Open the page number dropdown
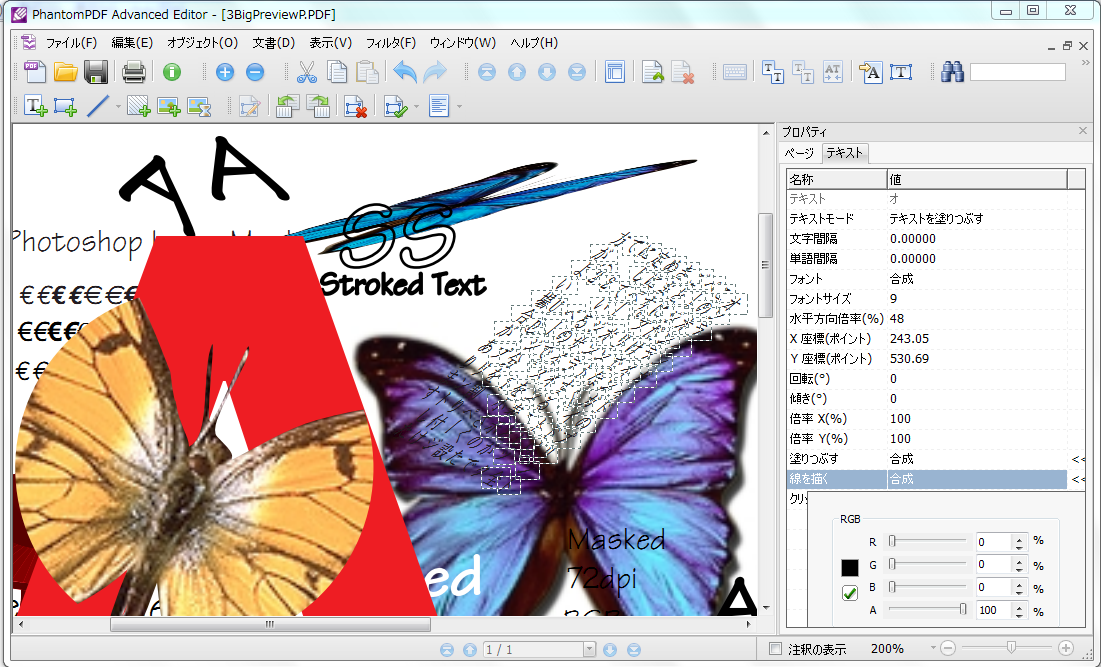This screenshot has width=1101, height=667. 589,649
